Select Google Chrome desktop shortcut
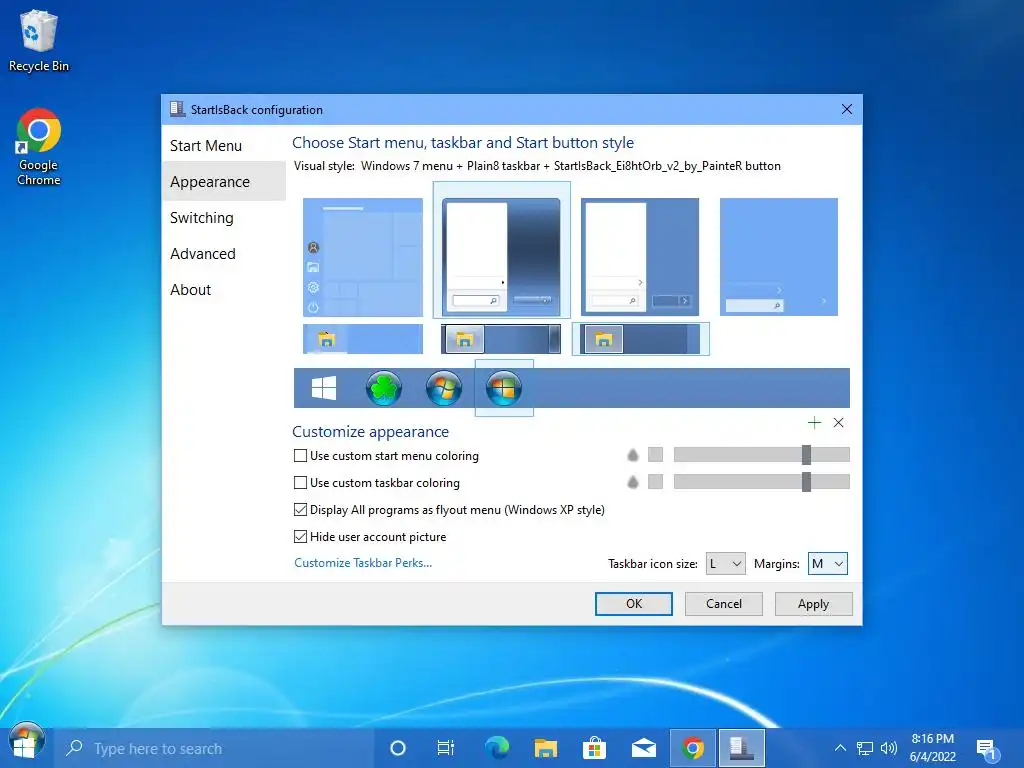Viewport: 1024px width, 768px height. 39,148
